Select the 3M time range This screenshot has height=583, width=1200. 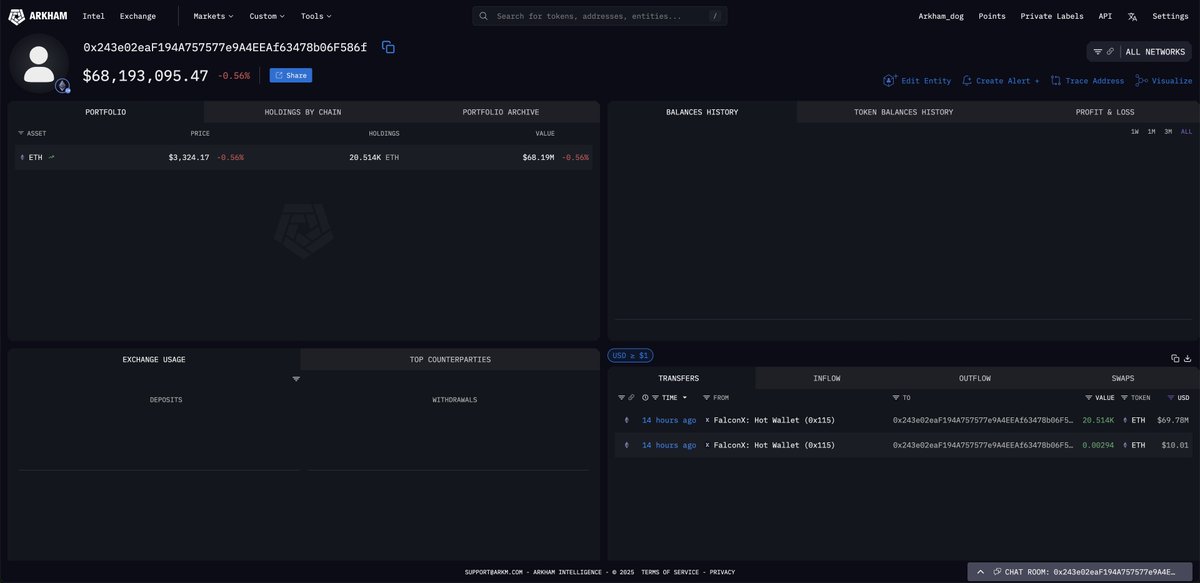click(1168, 132)
